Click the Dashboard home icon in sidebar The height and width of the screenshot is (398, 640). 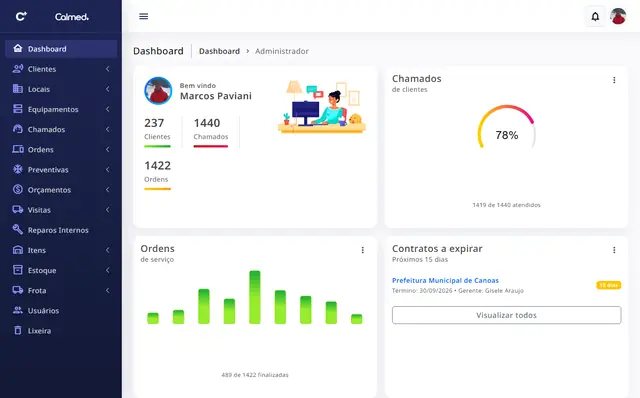click(x=18, y=48)
